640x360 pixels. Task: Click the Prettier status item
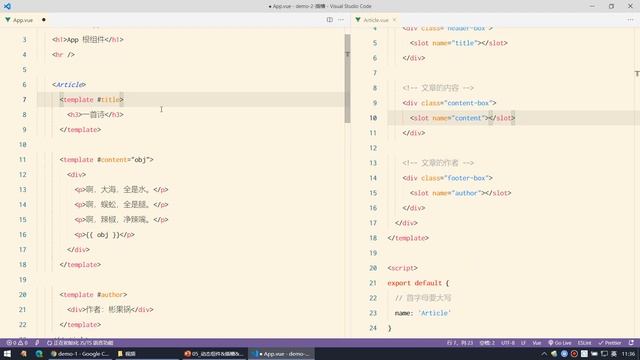coord(609,343)
